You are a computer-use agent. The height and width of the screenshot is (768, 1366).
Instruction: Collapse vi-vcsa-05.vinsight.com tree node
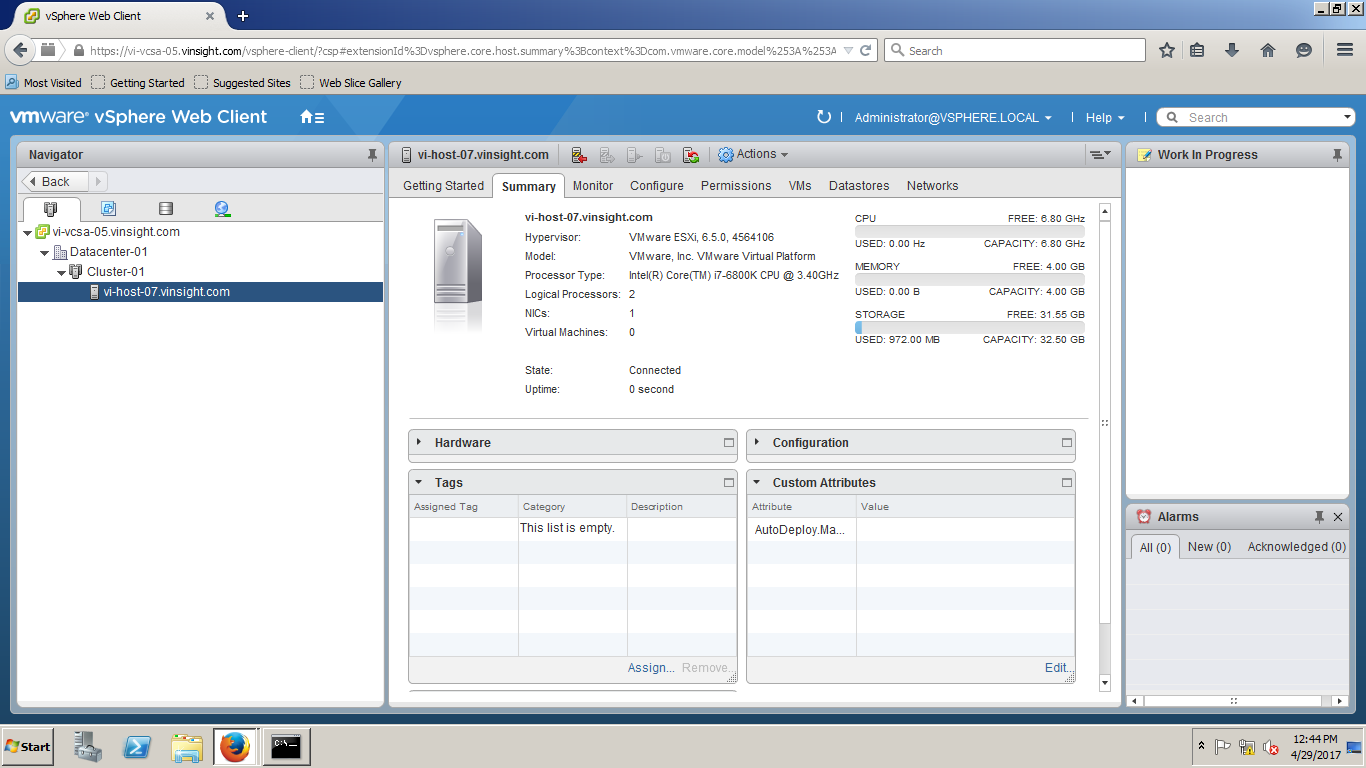click(27, 232)
